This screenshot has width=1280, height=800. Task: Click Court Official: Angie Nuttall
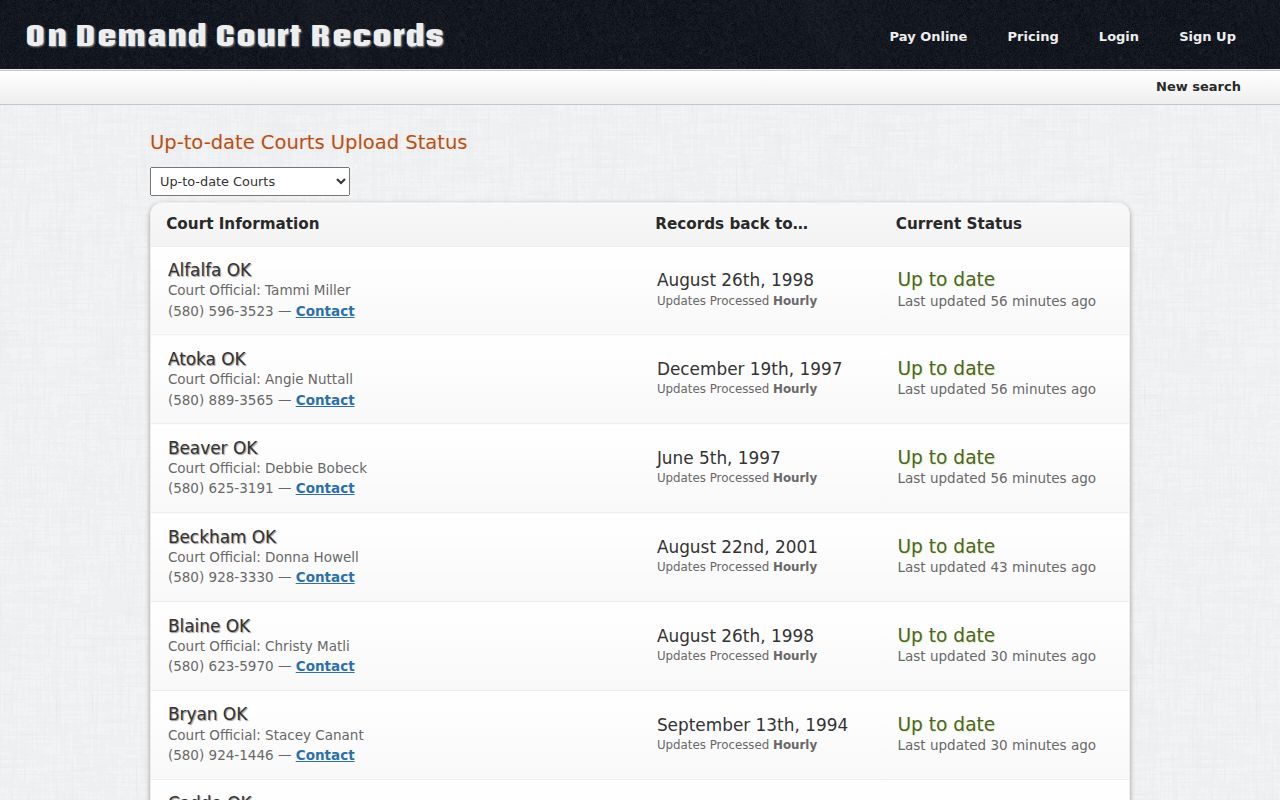(260, 379)
